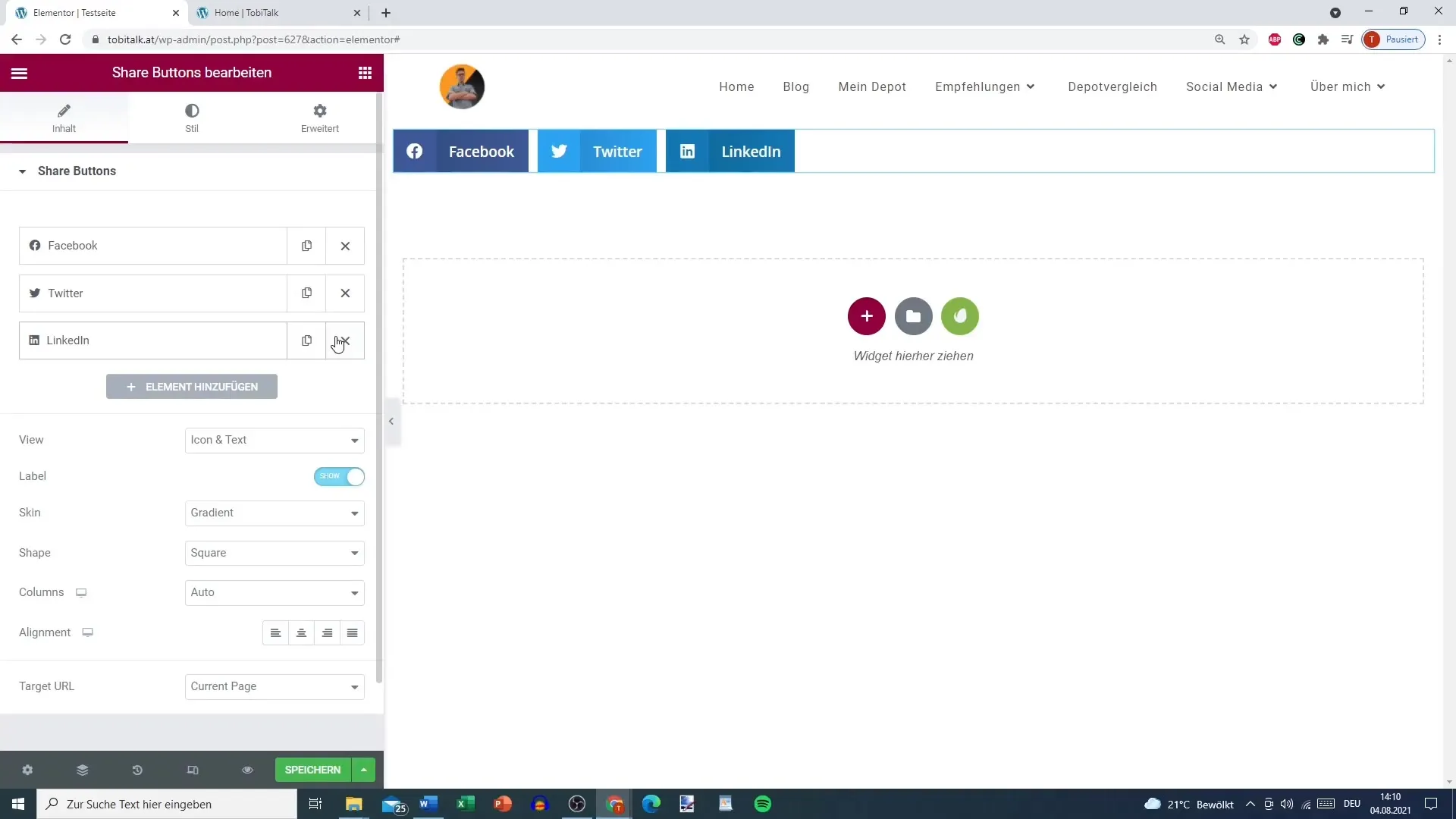Open template library folder button
The height and width of the screenshot is (819, 1456).
(914, 317)
